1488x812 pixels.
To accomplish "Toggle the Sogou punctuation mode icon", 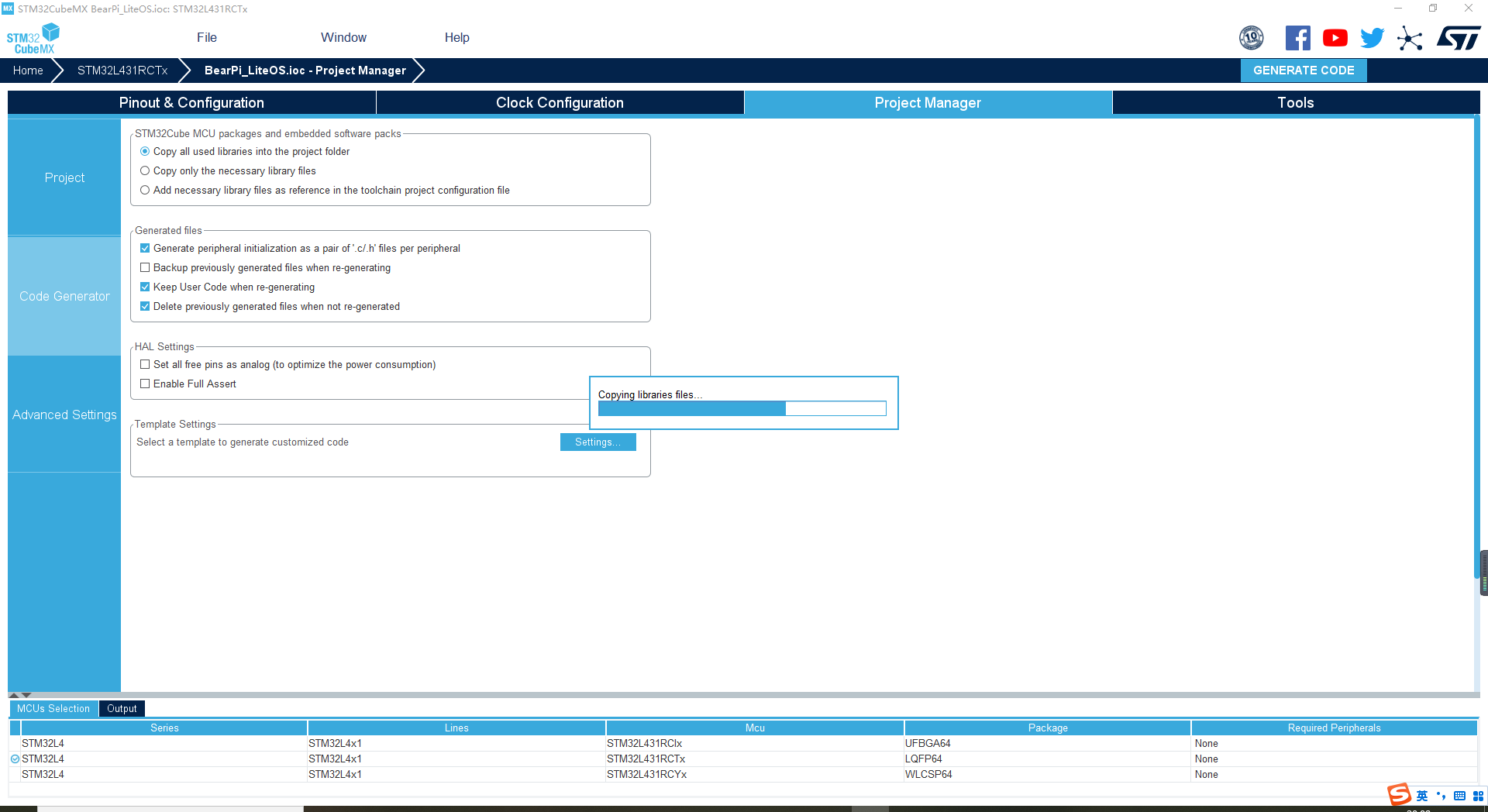I will click(1441, 796).
